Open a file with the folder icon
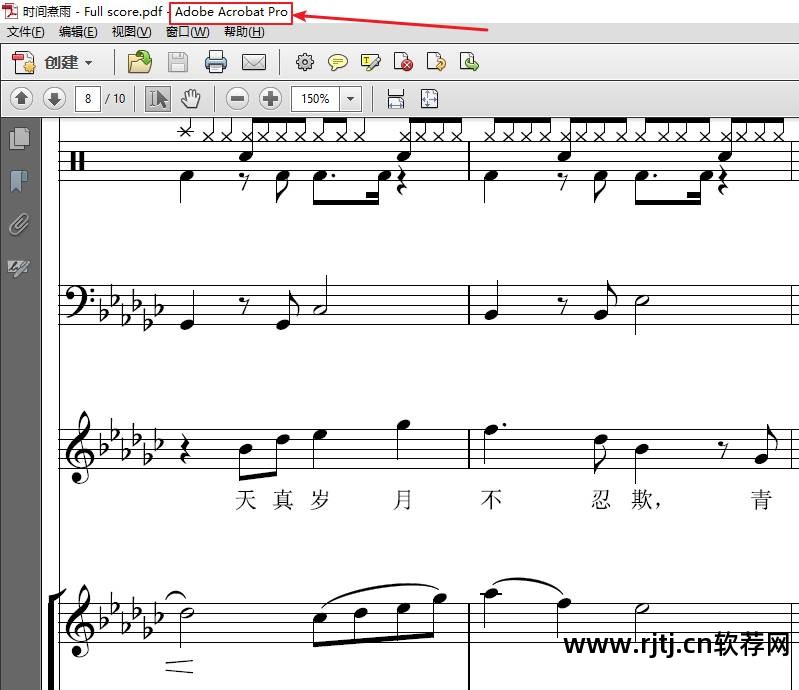Viewport: 799px width, 690px height. click(x=140, y=62)
